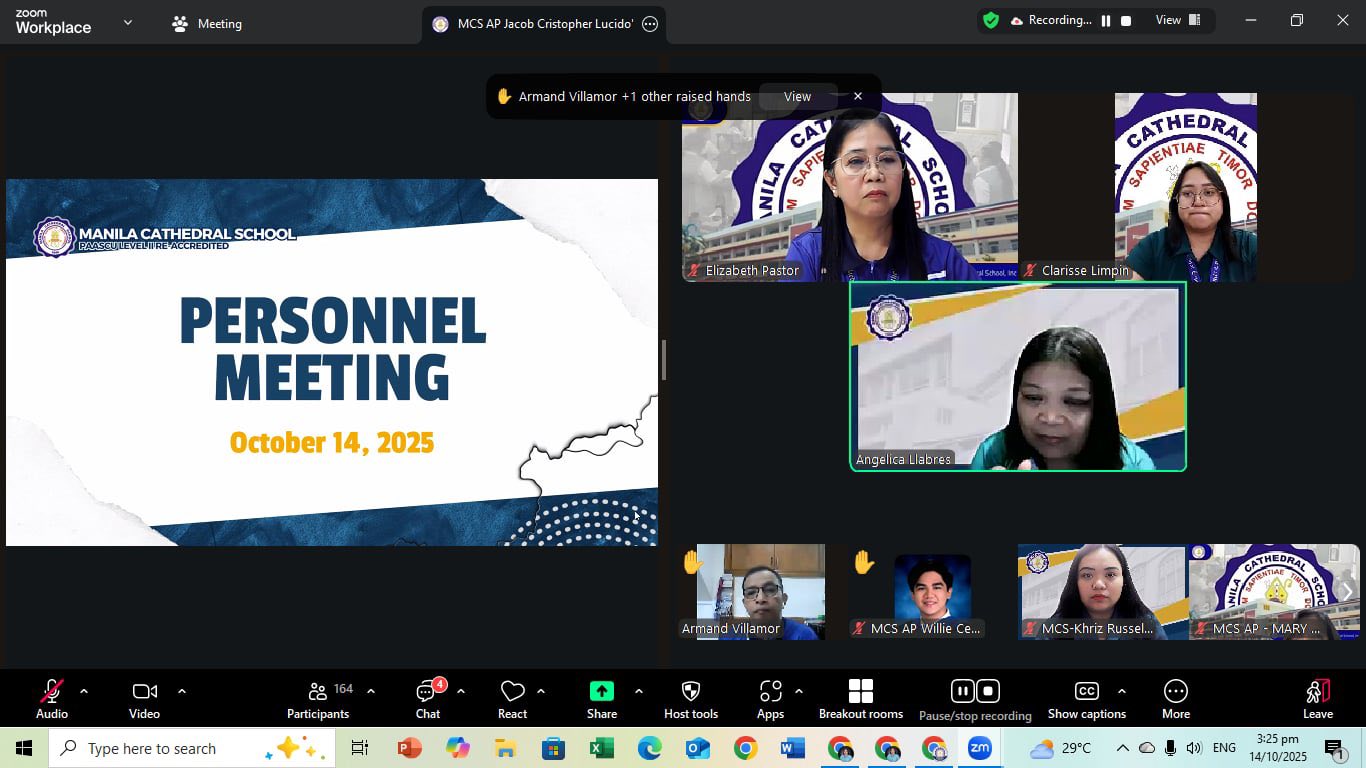Screen dimensions: 1366x768
Task: Click View in the raised hands notification
Action: tap(798, 97)
